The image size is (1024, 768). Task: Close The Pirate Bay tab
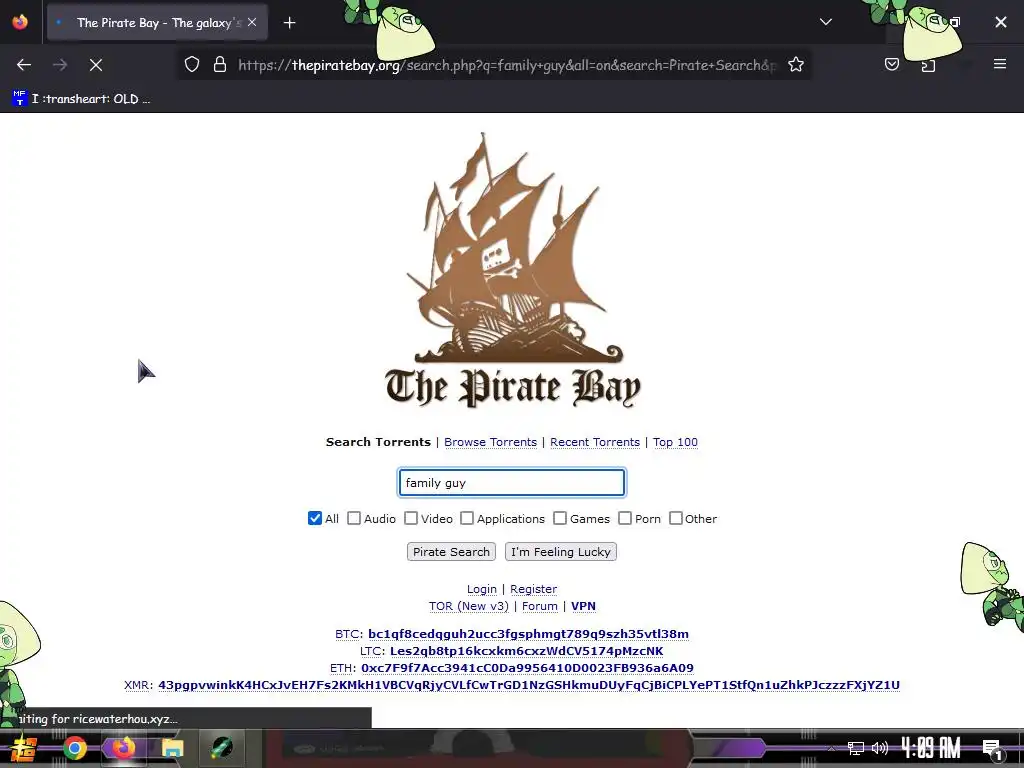[252, 22]
